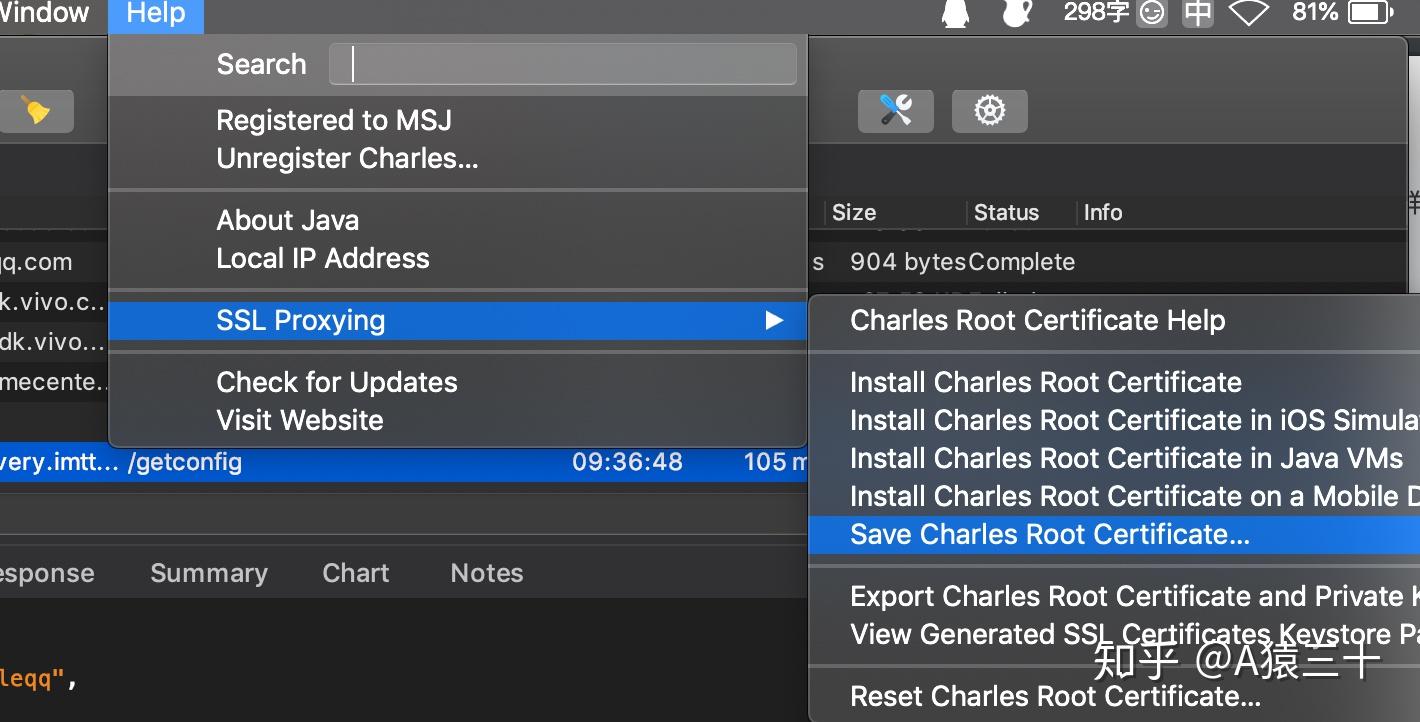The width and height of the screenshot is (1420, 722).
Task: Sort by the Status column header
Action: (x=1006, y=212)
